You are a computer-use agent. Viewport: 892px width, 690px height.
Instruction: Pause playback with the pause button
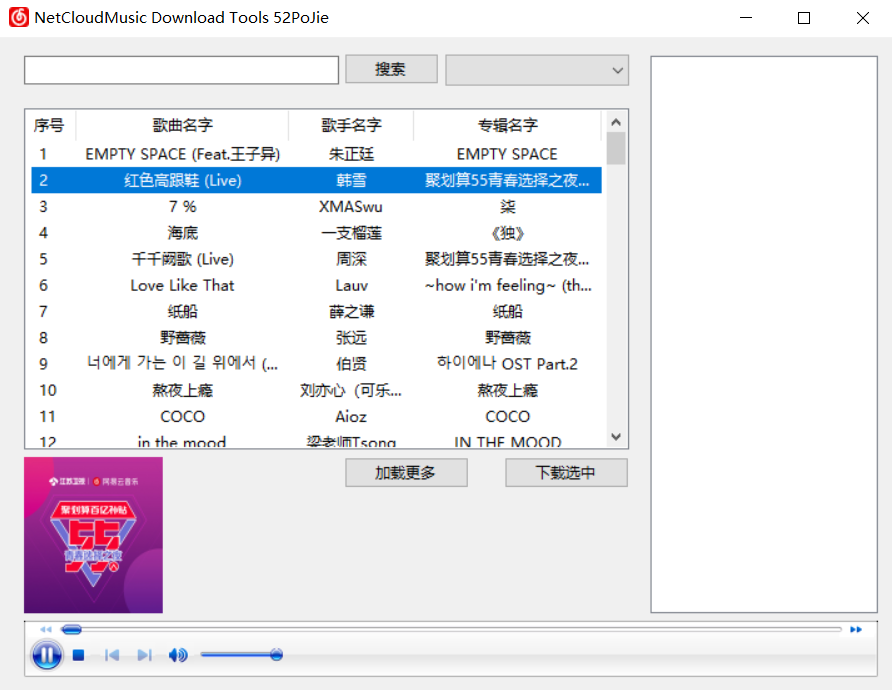click(47, 655)
